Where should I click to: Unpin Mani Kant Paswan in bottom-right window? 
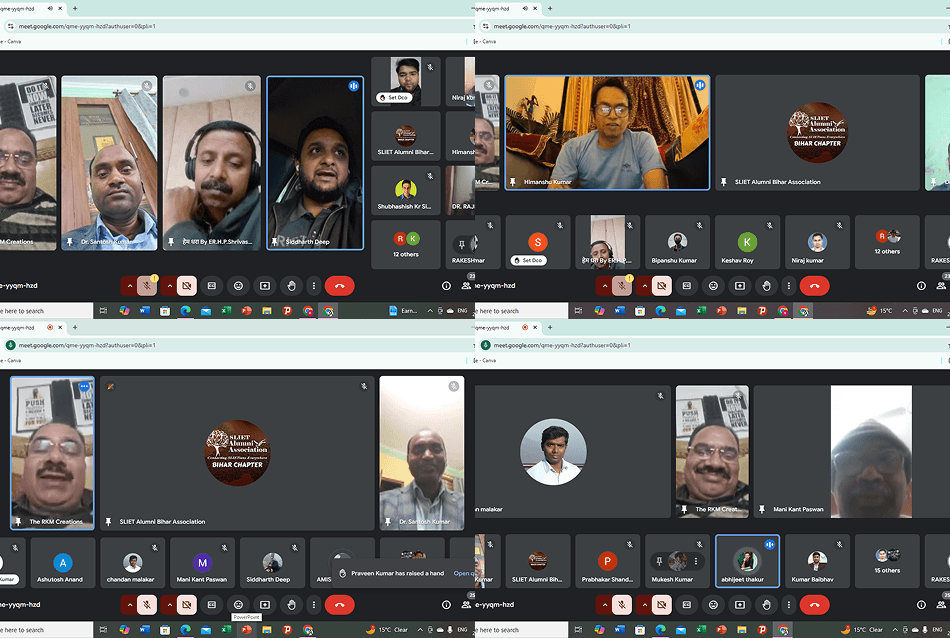coord(762,510)
